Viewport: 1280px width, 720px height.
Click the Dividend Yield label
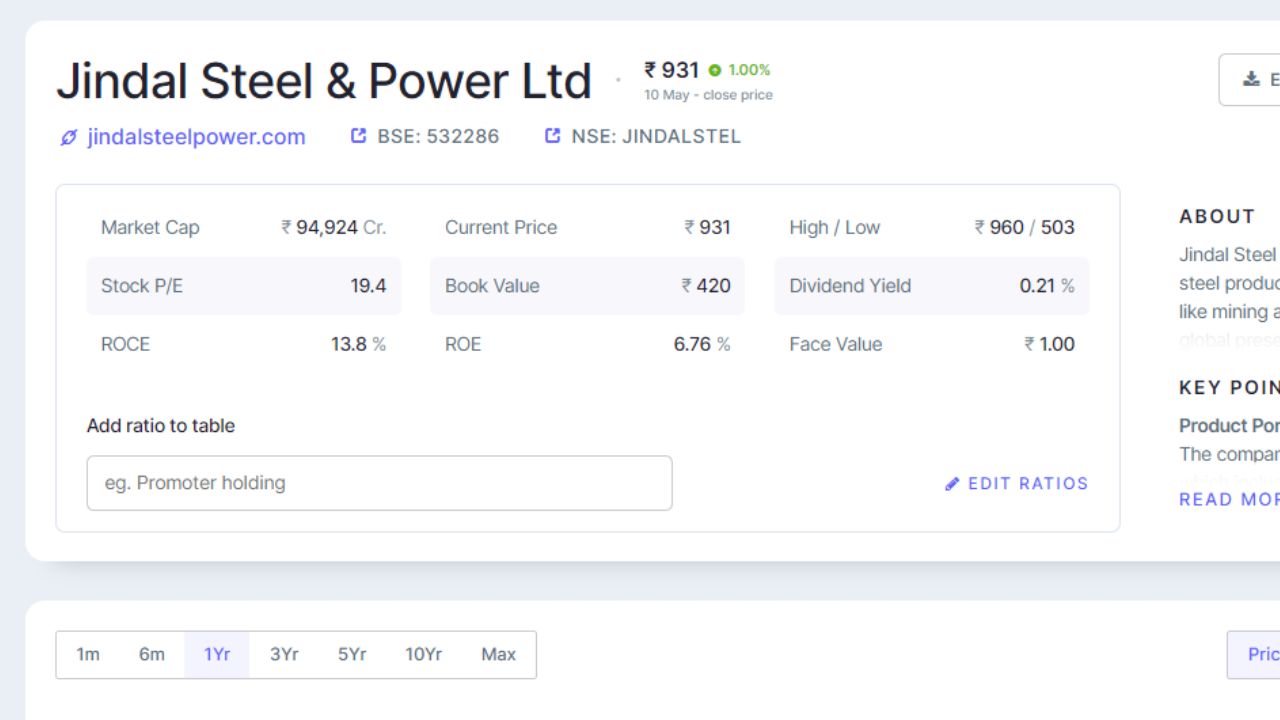point(850,286)
